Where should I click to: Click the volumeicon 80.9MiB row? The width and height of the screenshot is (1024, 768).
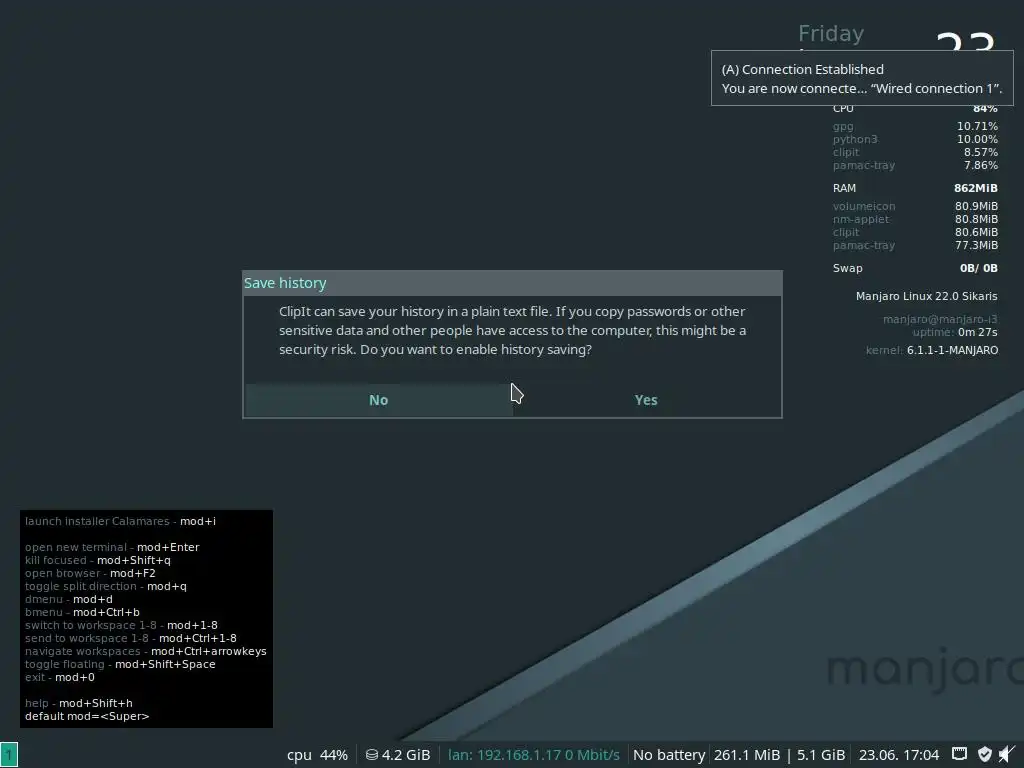click(x=915, y=206)
